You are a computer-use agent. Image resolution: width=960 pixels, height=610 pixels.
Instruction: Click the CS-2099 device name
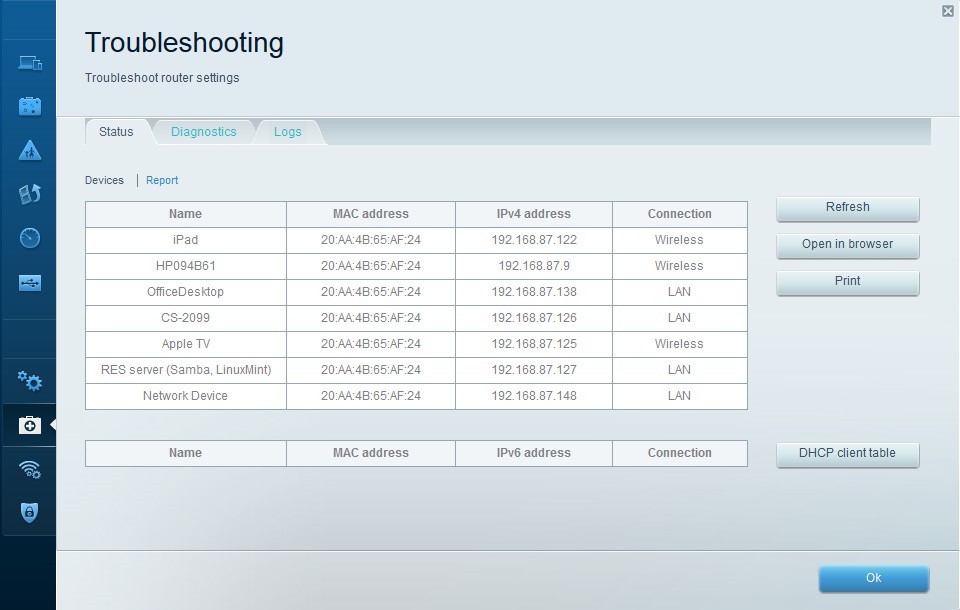(186, 318)
